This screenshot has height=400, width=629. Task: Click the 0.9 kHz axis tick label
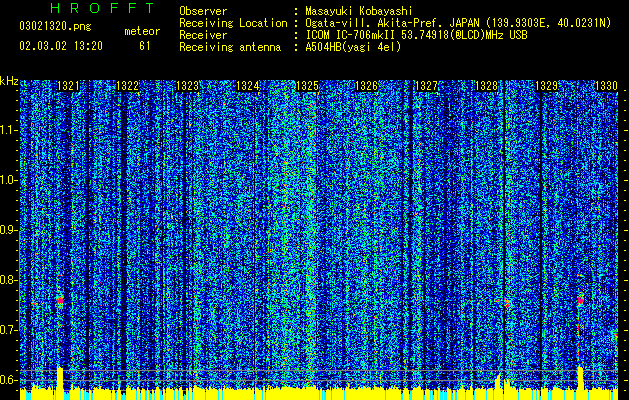pyautogui.click(x=9, y=230)
